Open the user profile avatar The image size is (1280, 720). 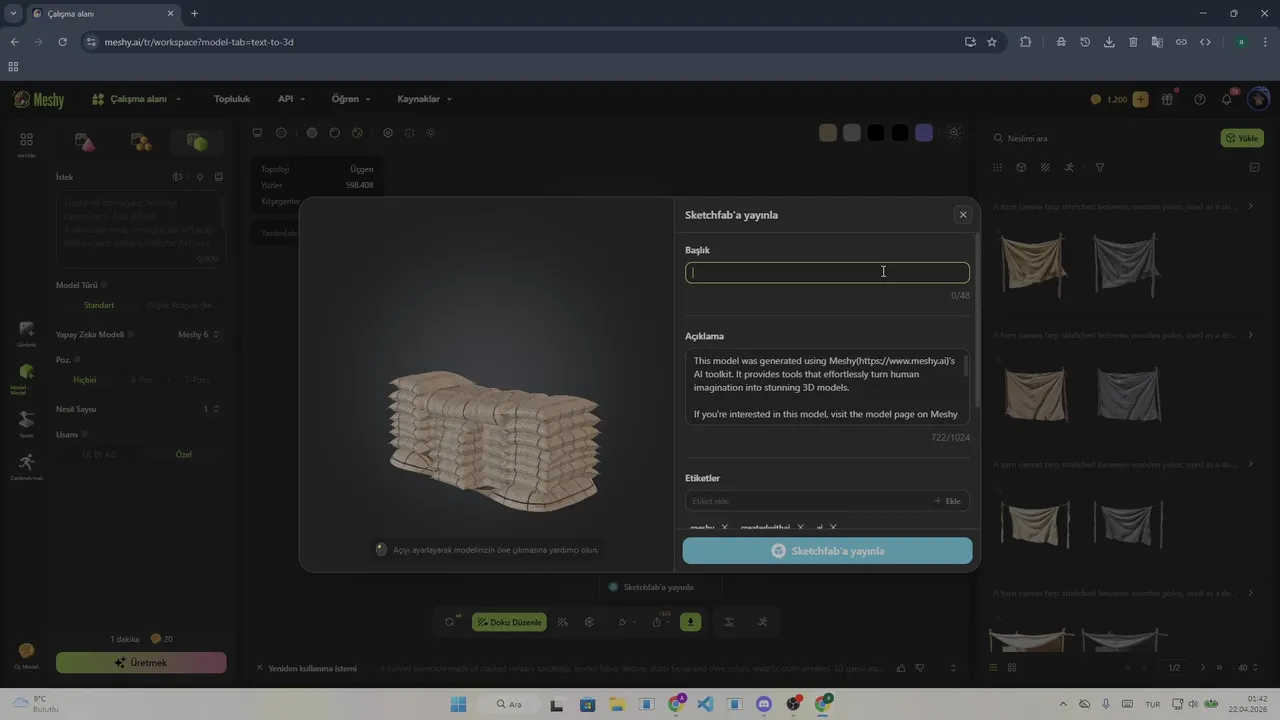click(1258, 99)
